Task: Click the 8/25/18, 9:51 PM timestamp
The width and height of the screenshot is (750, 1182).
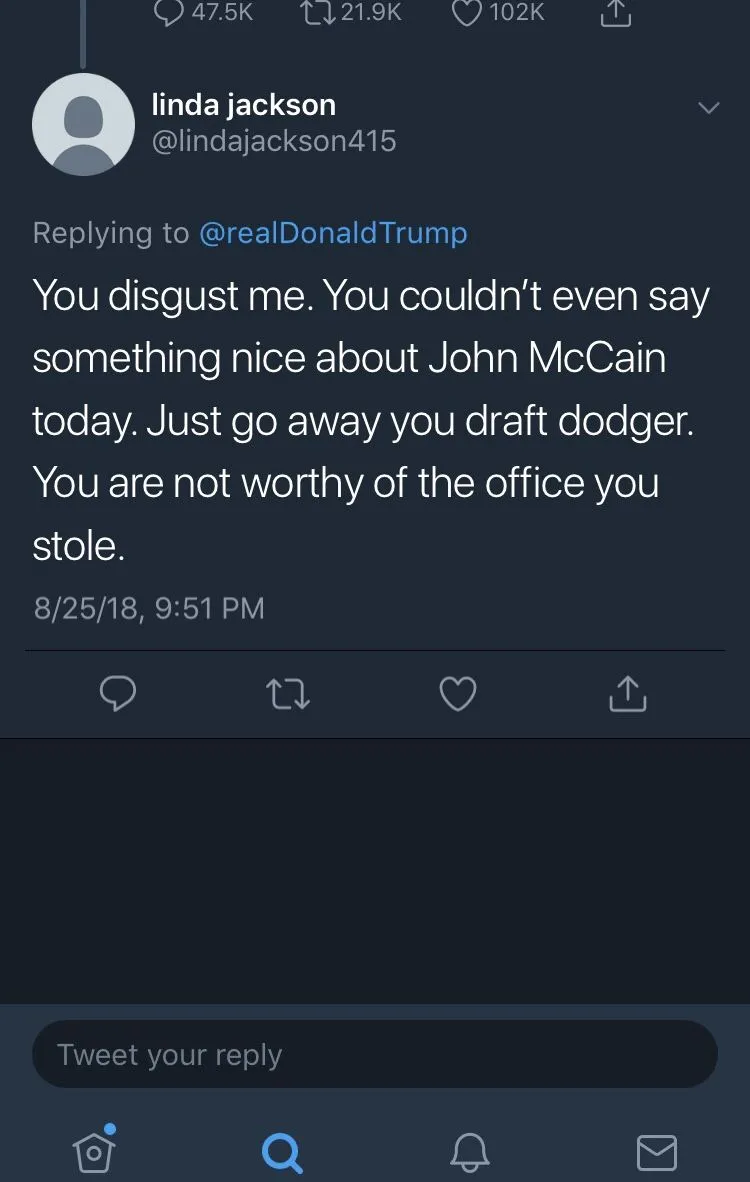Action: tap(149, 607)
